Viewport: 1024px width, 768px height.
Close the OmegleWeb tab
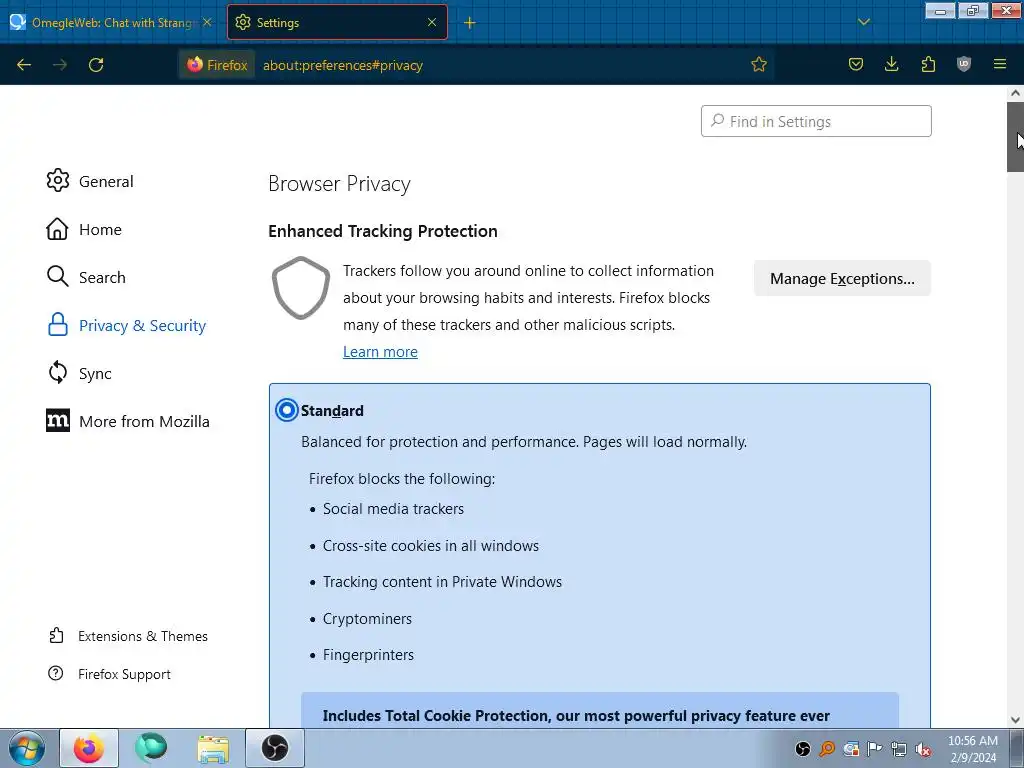click(x=207, y=22)
